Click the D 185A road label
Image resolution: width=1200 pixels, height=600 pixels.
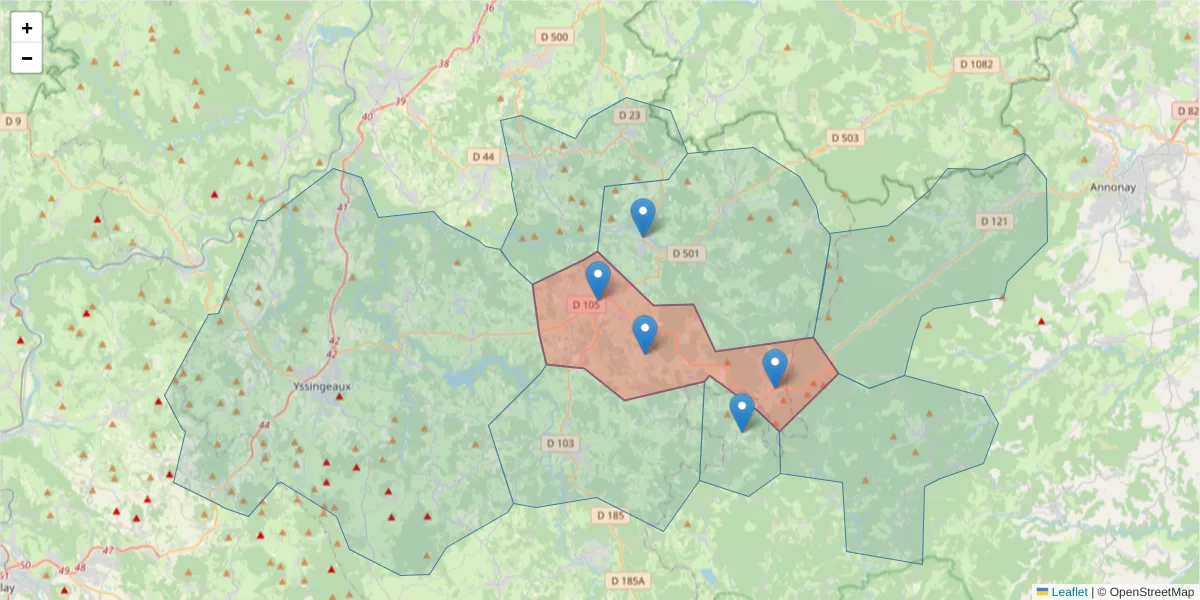[x=628, y=579]
